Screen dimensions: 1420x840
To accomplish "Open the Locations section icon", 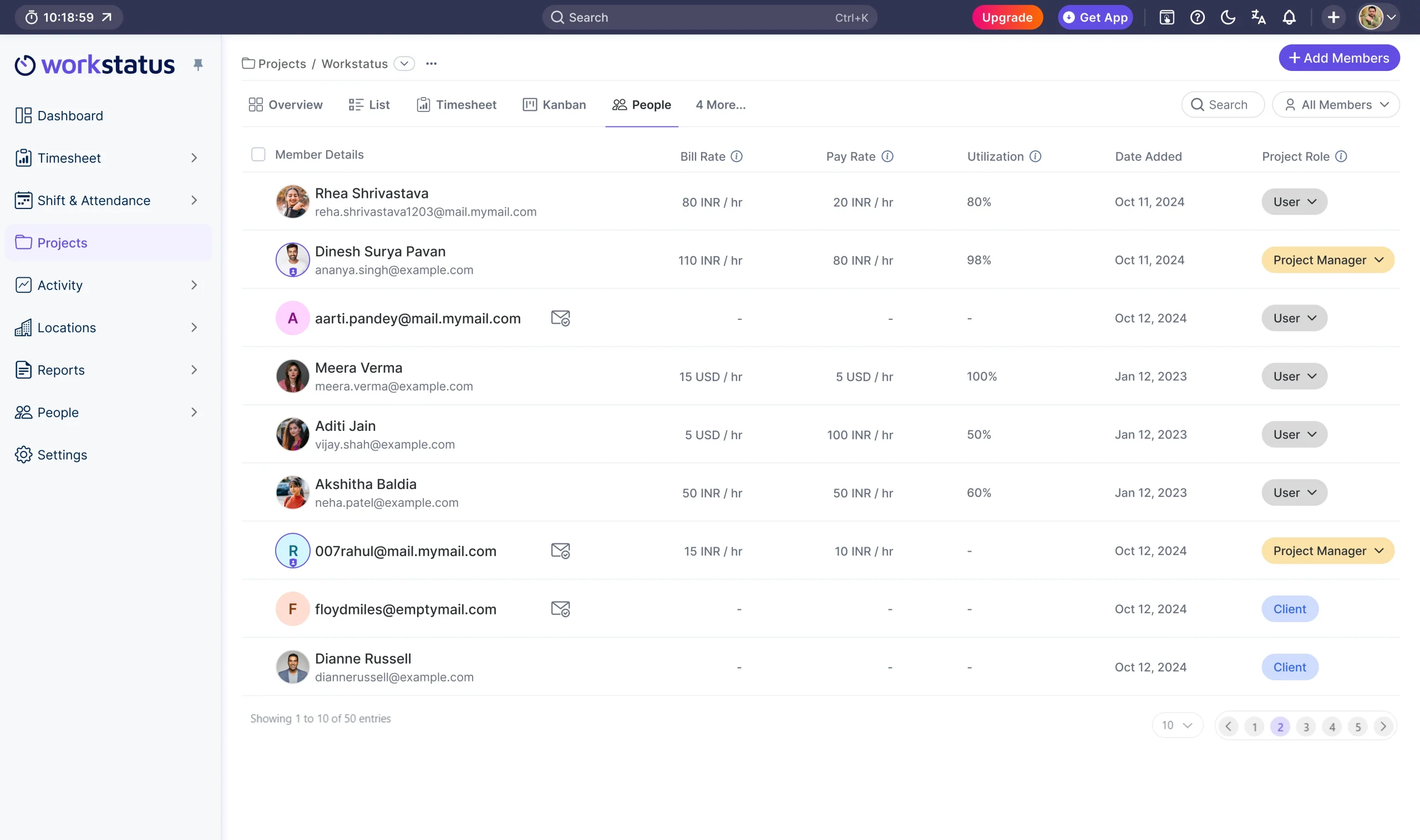I will click(23, 328).
